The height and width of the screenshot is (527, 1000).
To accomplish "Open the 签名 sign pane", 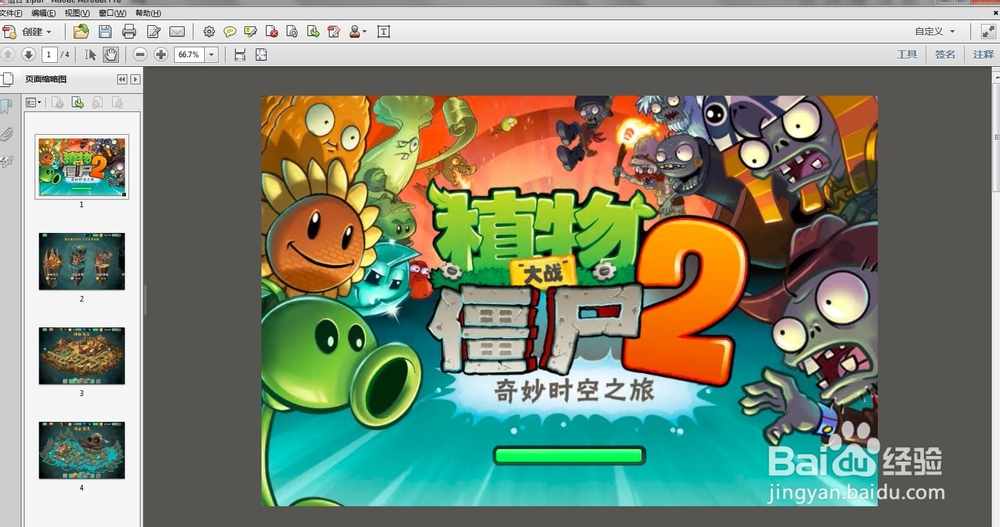I will coord(945,54).
